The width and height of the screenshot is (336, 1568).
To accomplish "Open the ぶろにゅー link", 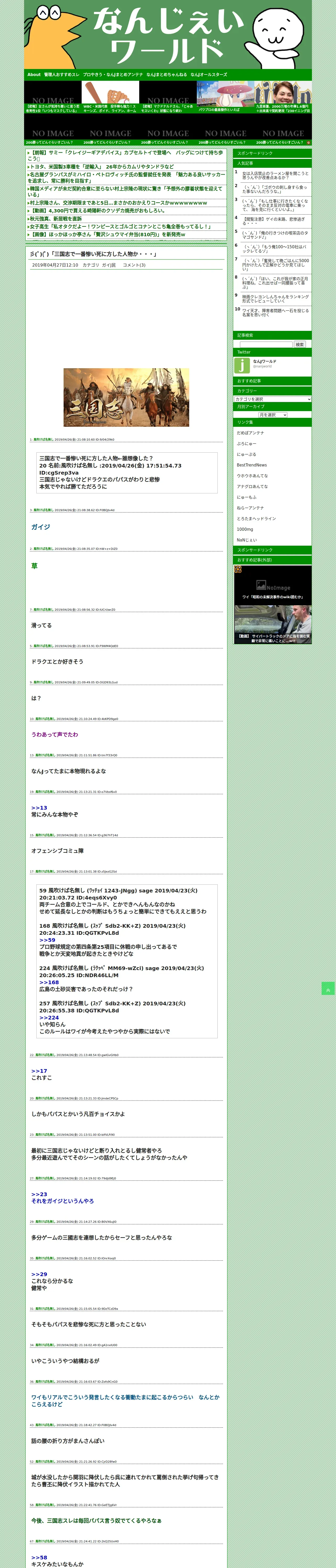I will (246, 444).
